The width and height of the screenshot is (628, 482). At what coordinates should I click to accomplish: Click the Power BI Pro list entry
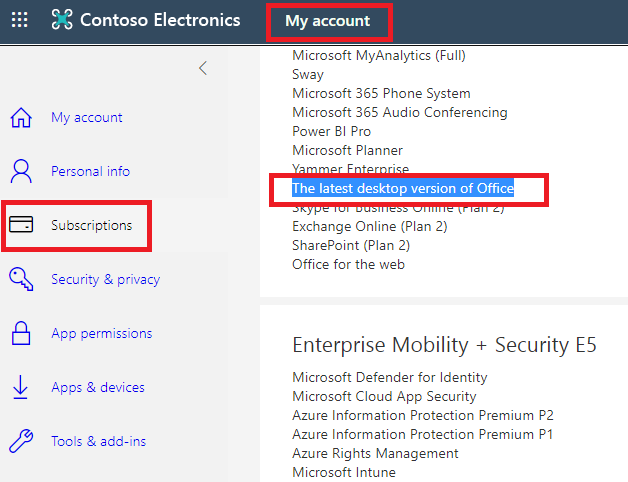(x=331, y=131)
